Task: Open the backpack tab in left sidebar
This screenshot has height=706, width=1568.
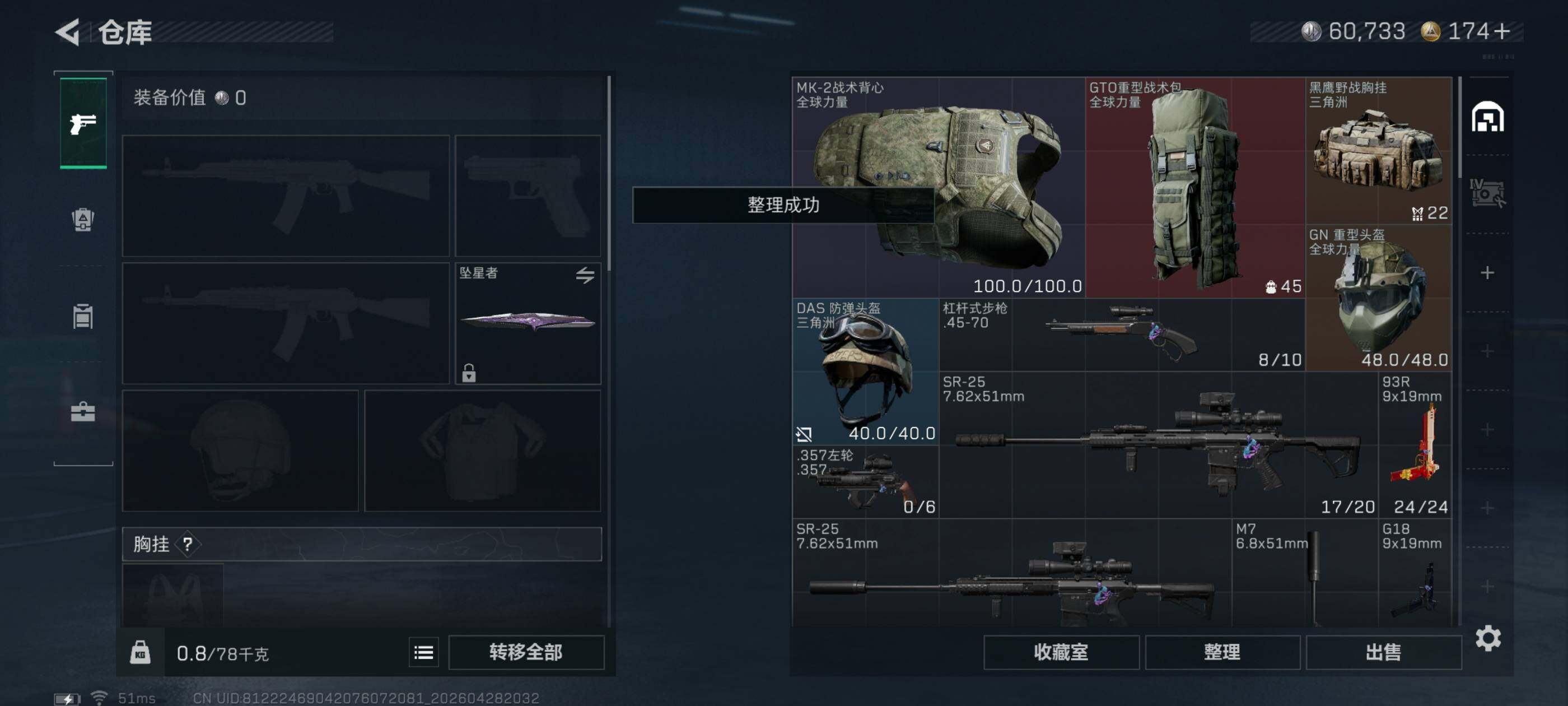Action: click(83, 219)
